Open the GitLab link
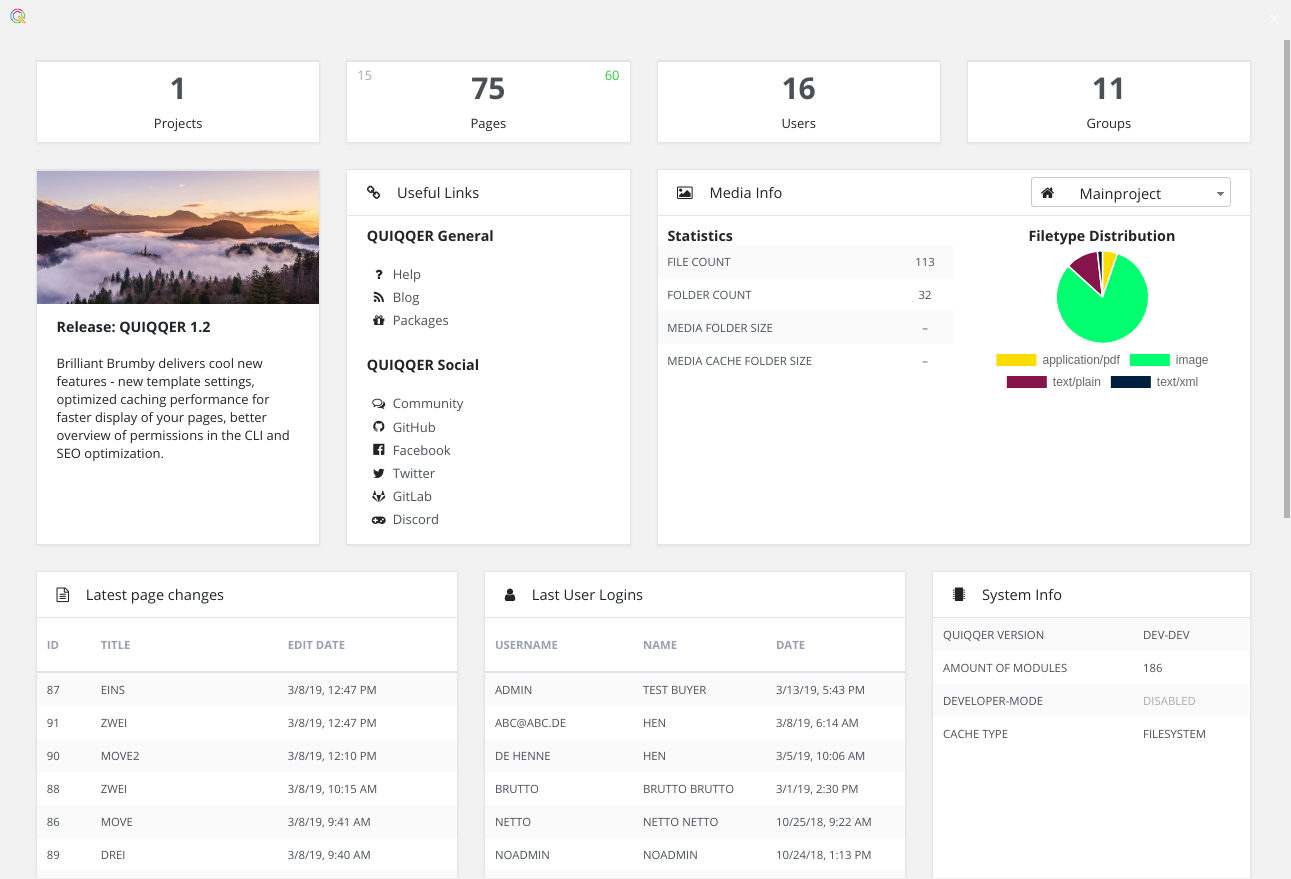 [x=412, y=496]
